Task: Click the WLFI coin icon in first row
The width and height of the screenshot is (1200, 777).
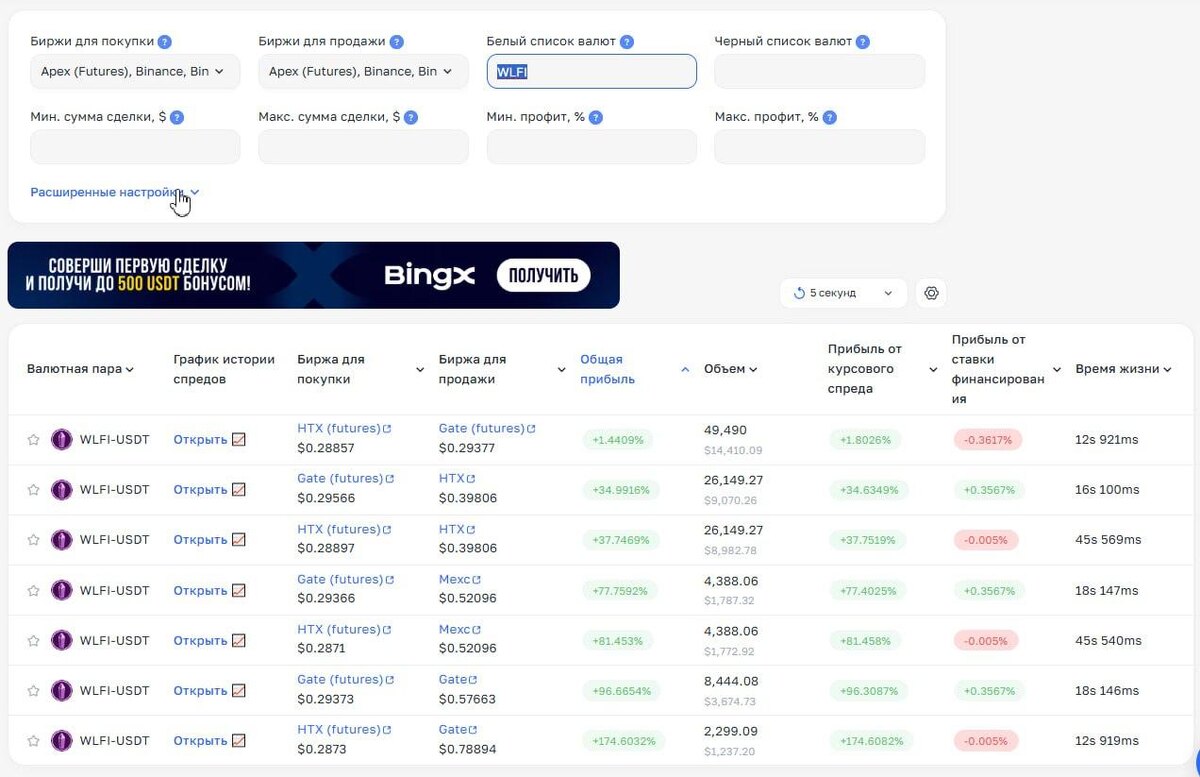Action: 62,439
